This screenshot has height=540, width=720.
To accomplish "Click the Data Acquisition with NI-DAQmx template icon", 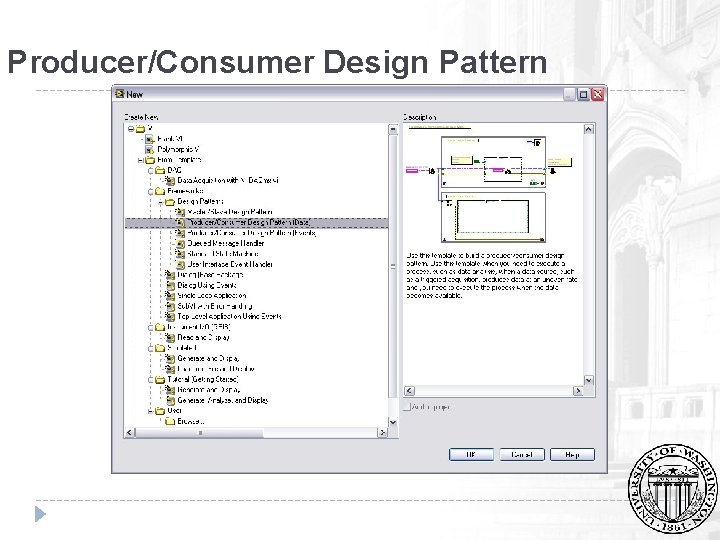I will click(x=170, y=180).
